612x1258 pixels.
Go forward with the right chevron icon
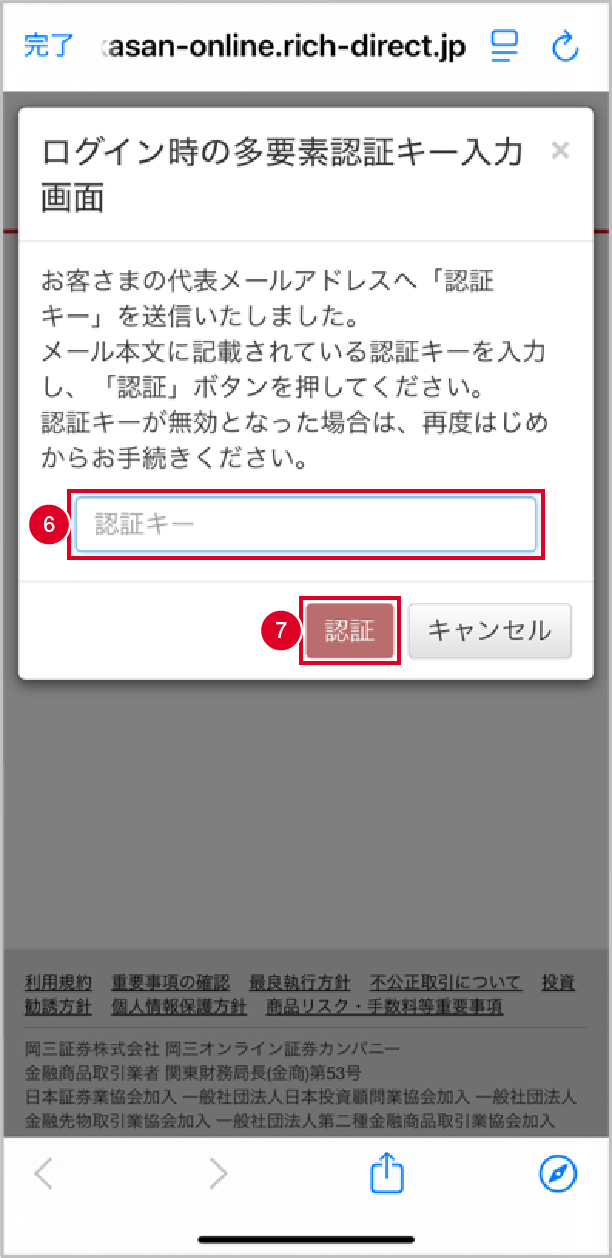pos(218,1174)
